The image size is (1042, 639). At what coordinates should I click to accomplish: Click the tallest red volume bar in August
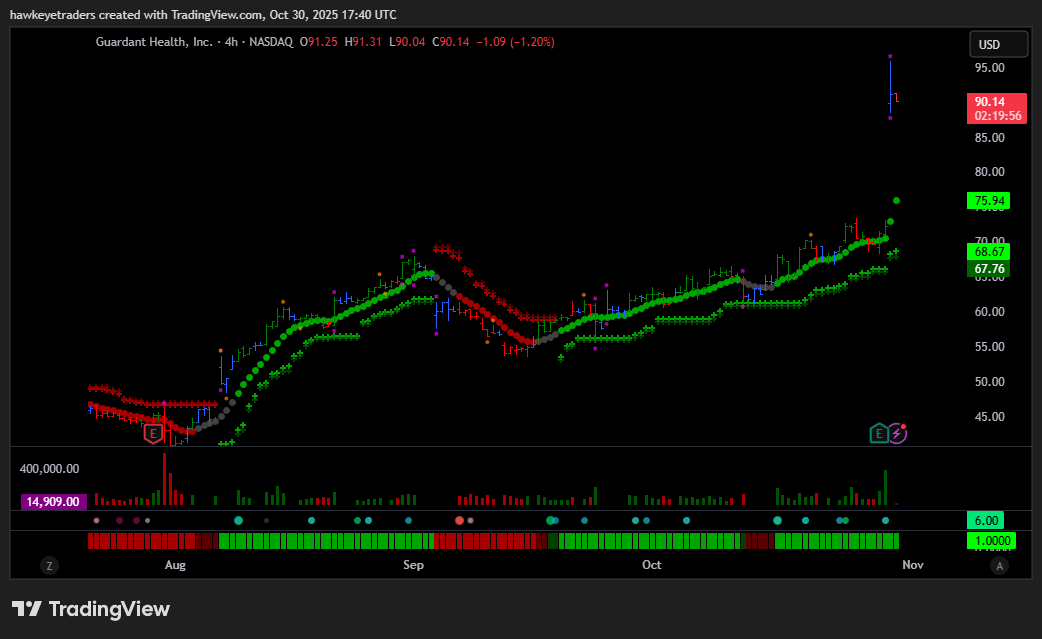pos(164,479)
